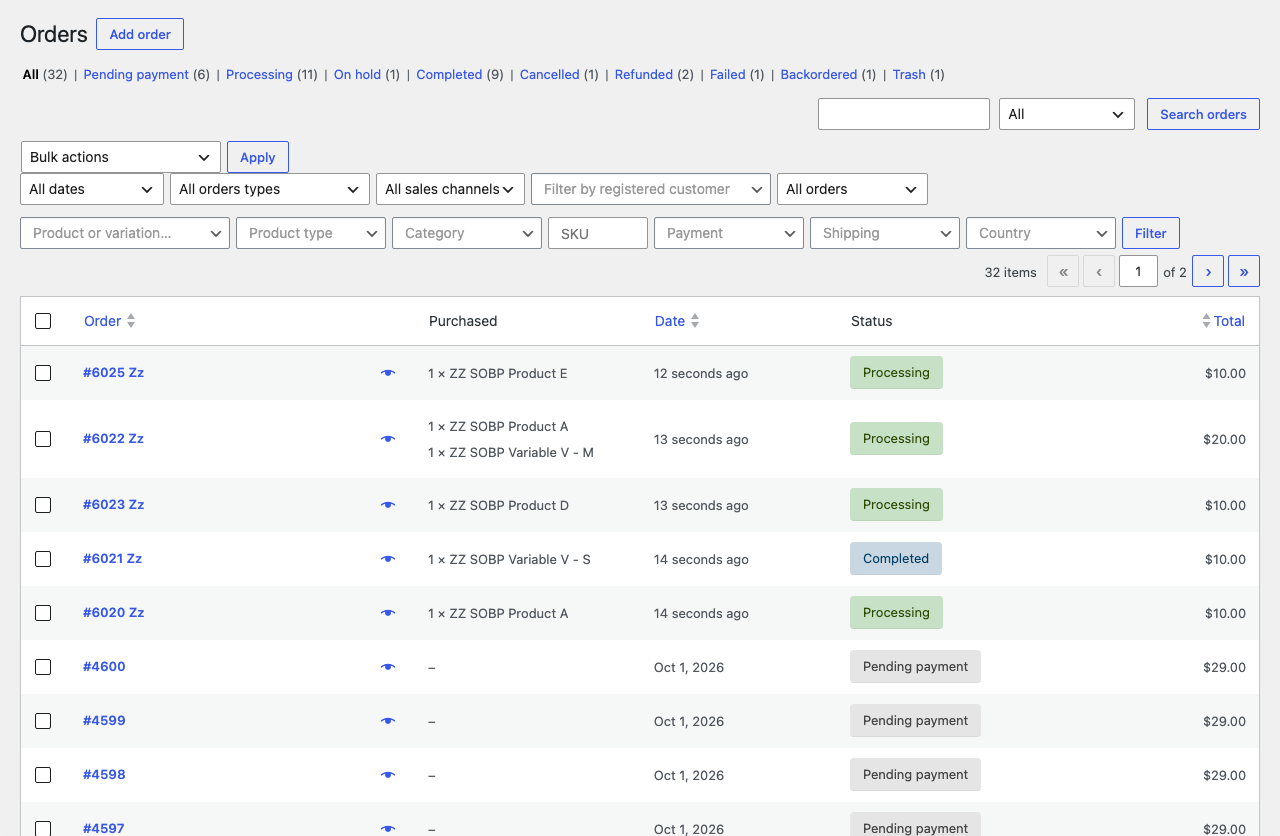Click the Add order button
Screen dimensions: 1280x836
coord(140,34)
